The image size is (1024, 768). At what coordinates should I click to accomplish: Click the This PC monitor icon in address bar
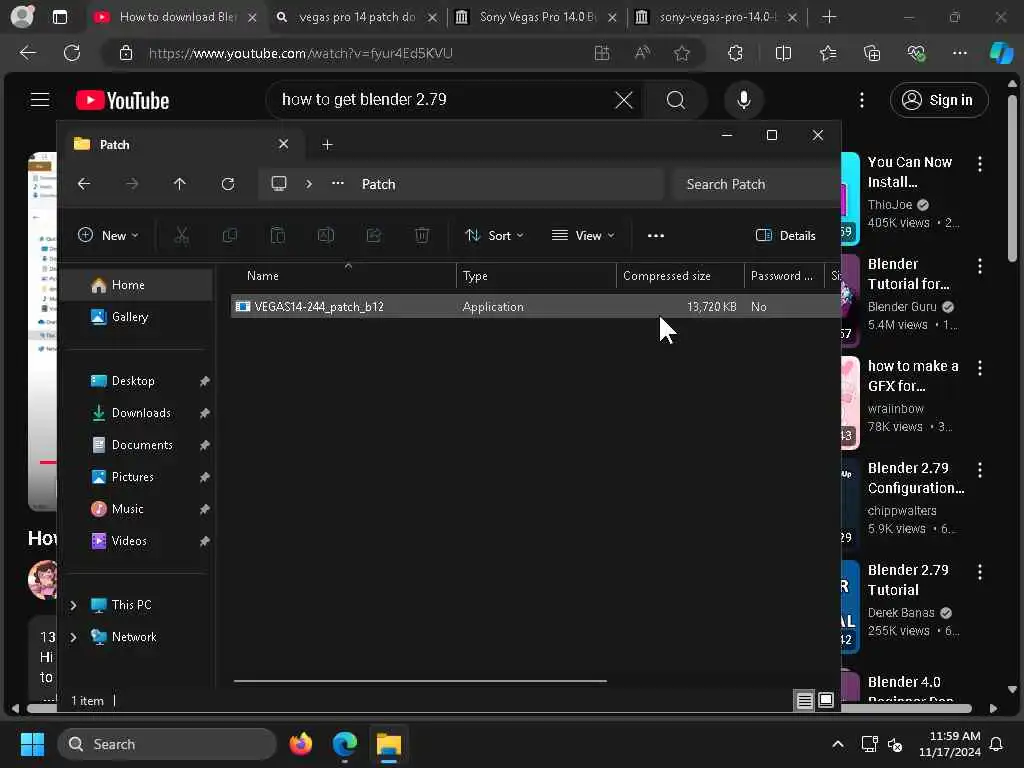tap(279, 184)
